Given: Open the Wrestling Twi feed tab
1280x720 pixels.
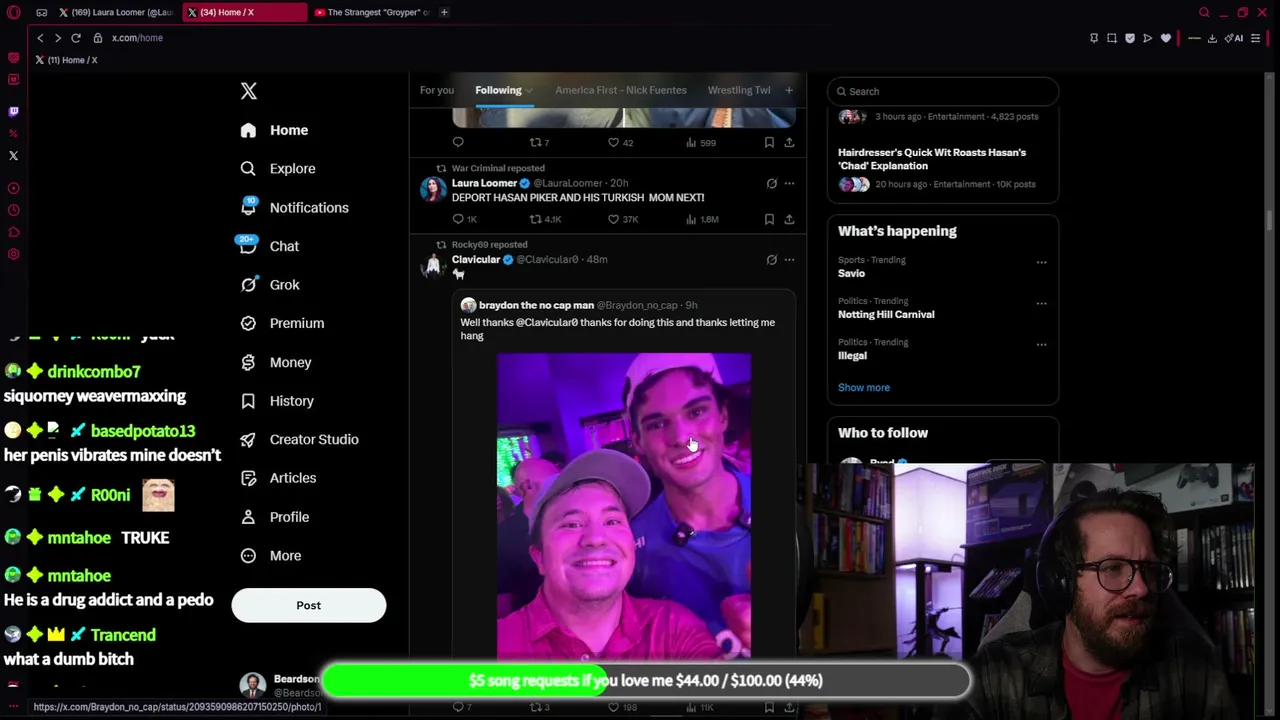Looking at the screenshot, I should click(x=739, y=90).
